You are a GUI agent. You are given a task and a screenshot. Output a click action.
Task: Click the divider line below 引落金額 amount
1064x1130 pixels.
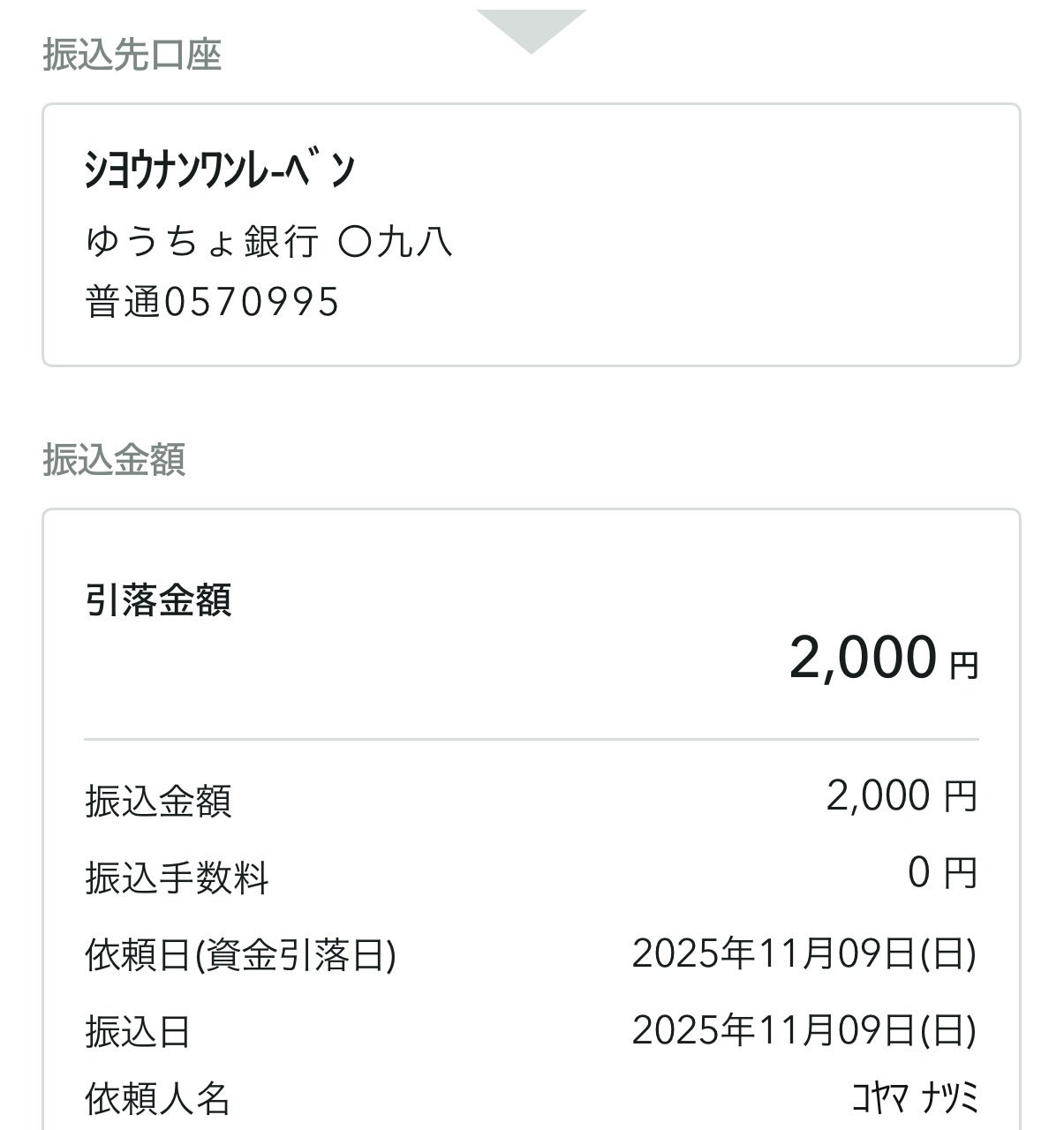click(531, 739)
